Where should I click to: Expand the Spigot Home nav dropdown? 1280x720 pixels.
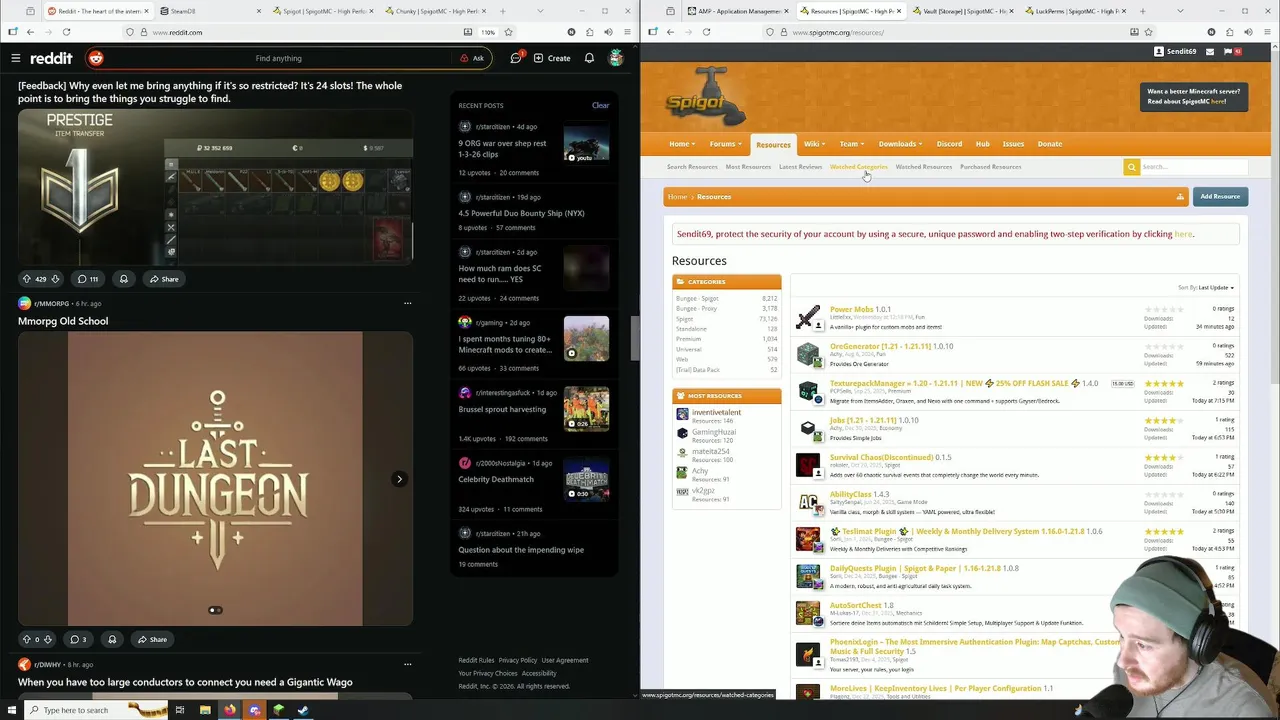tap(682, 144)
